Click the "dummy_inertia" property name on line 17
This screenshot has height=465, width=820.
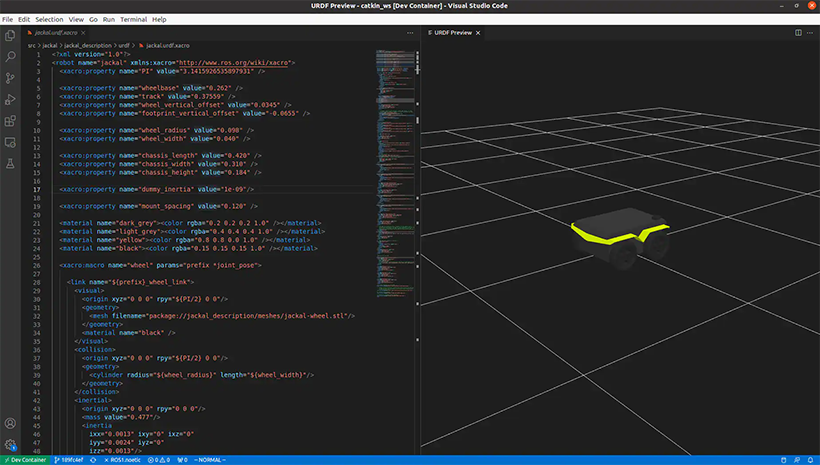click(x=166, y=189)
